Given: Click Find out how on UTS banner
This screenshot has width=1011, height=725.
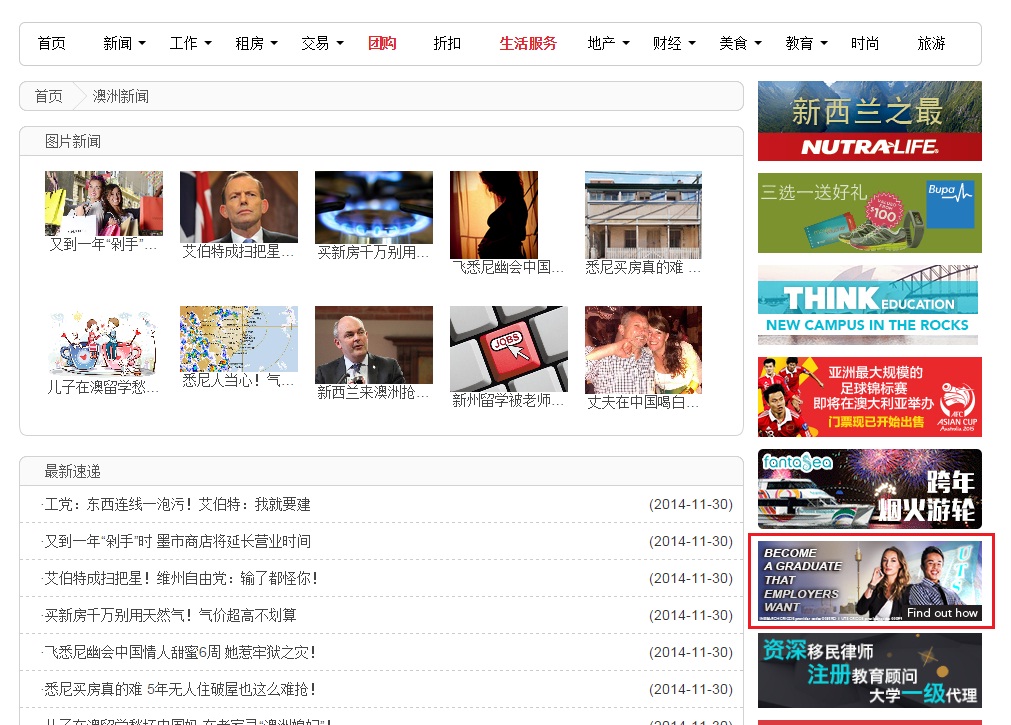Looking at the screenshot, I should pyautogui.click(x=942, y=613).
